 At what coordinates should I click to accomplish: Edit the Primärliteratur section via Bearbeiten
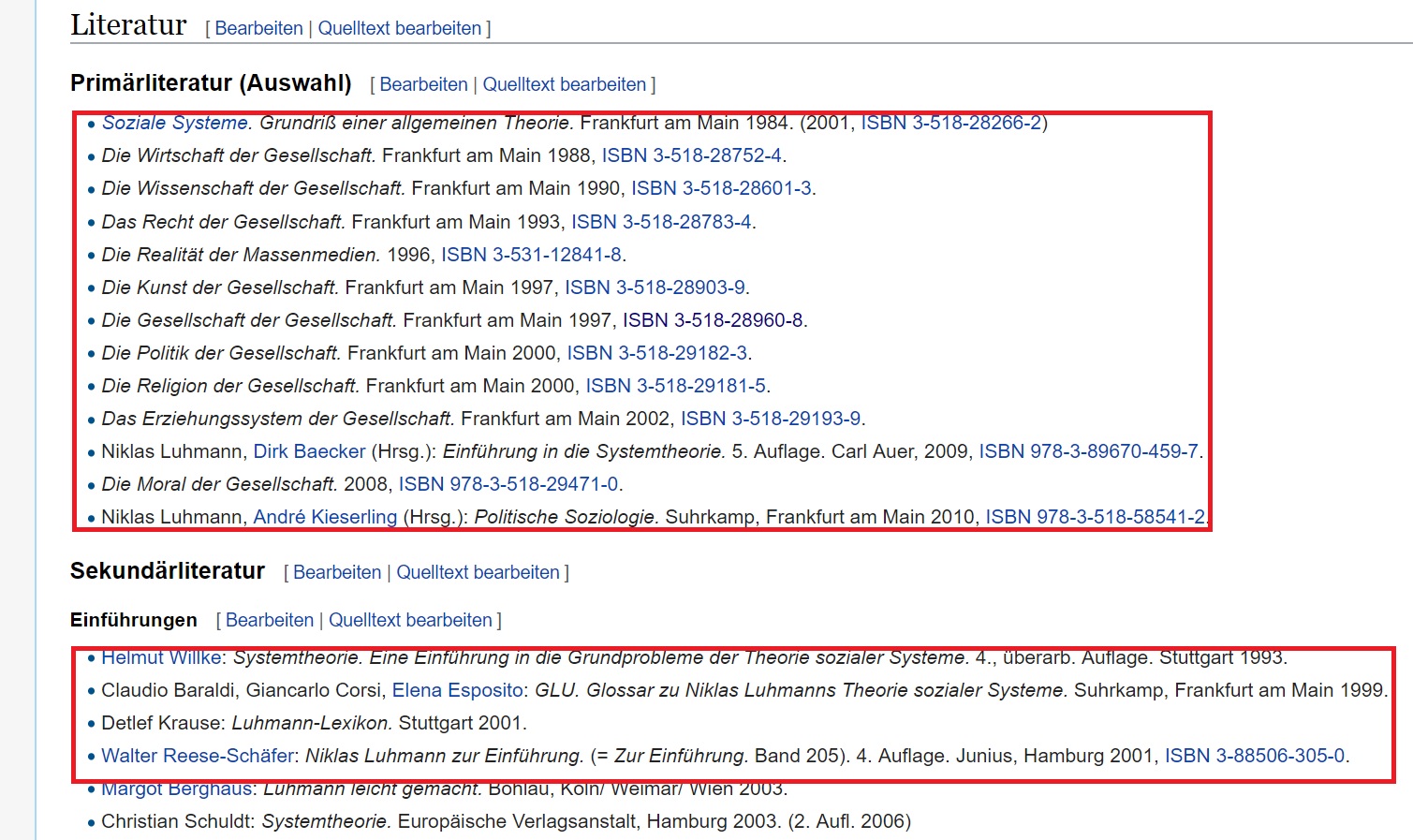click(423, 84)
